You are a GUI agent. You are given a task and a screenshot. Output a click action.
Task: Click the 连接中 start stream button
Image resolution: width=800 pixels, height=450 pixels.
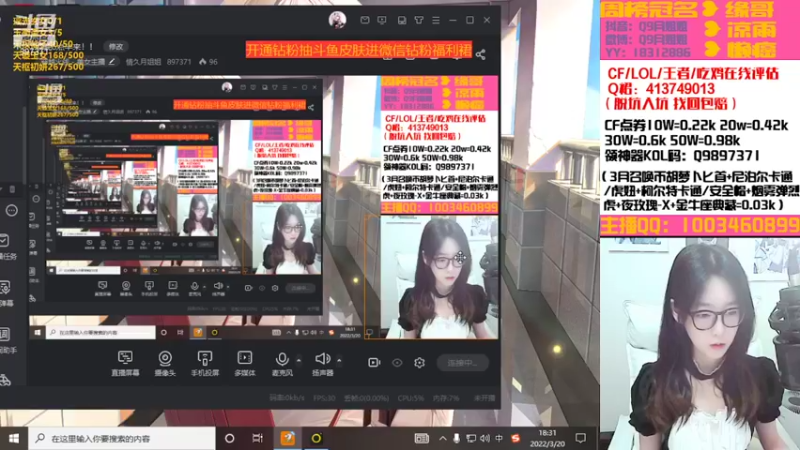pyautogui.click(x=462, y=363)
